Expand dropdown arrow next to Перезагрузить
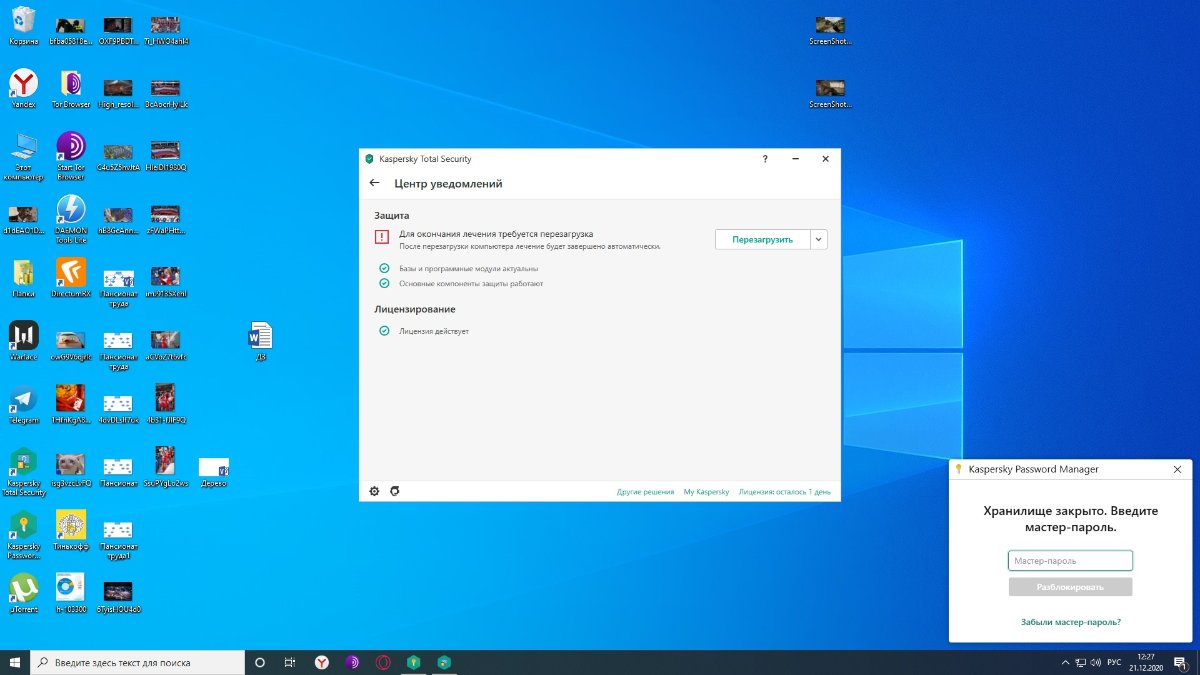This screenshot has height=675, width=1200. pyautogui.click(x=819, y=239)
